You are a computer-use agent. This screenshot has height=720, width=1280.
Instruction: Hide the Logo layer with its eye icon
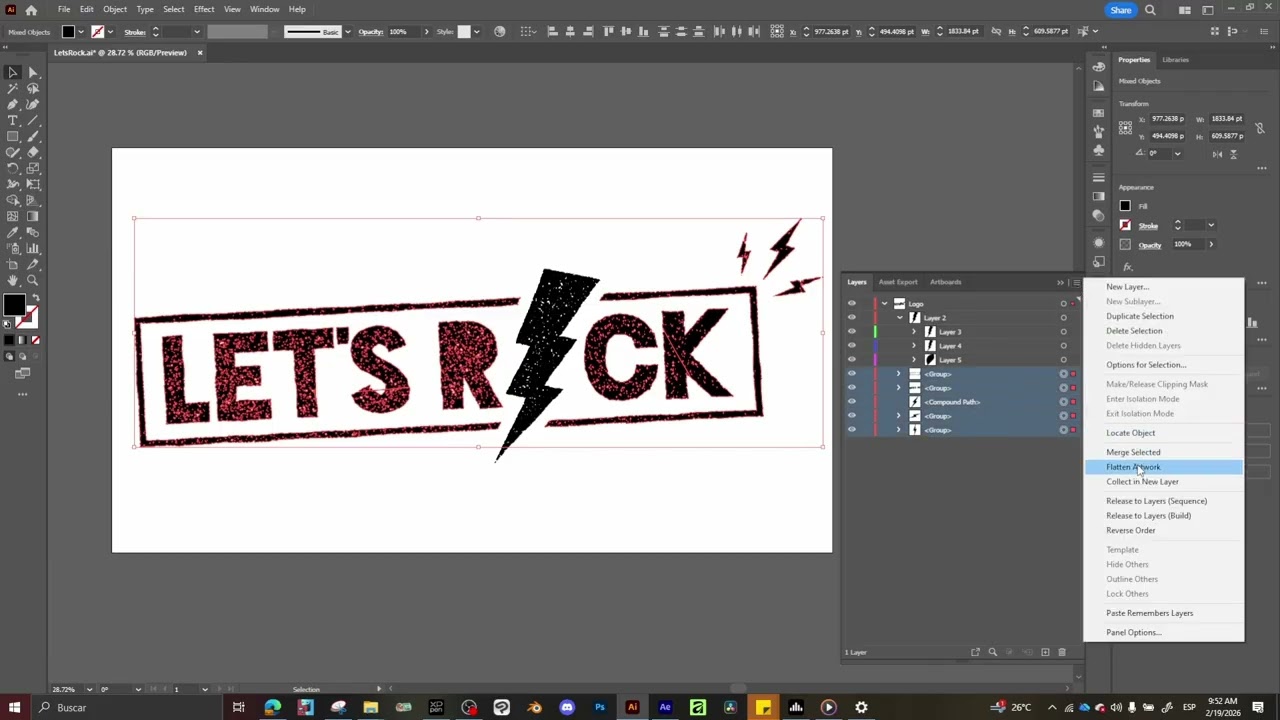pos(852,303)
